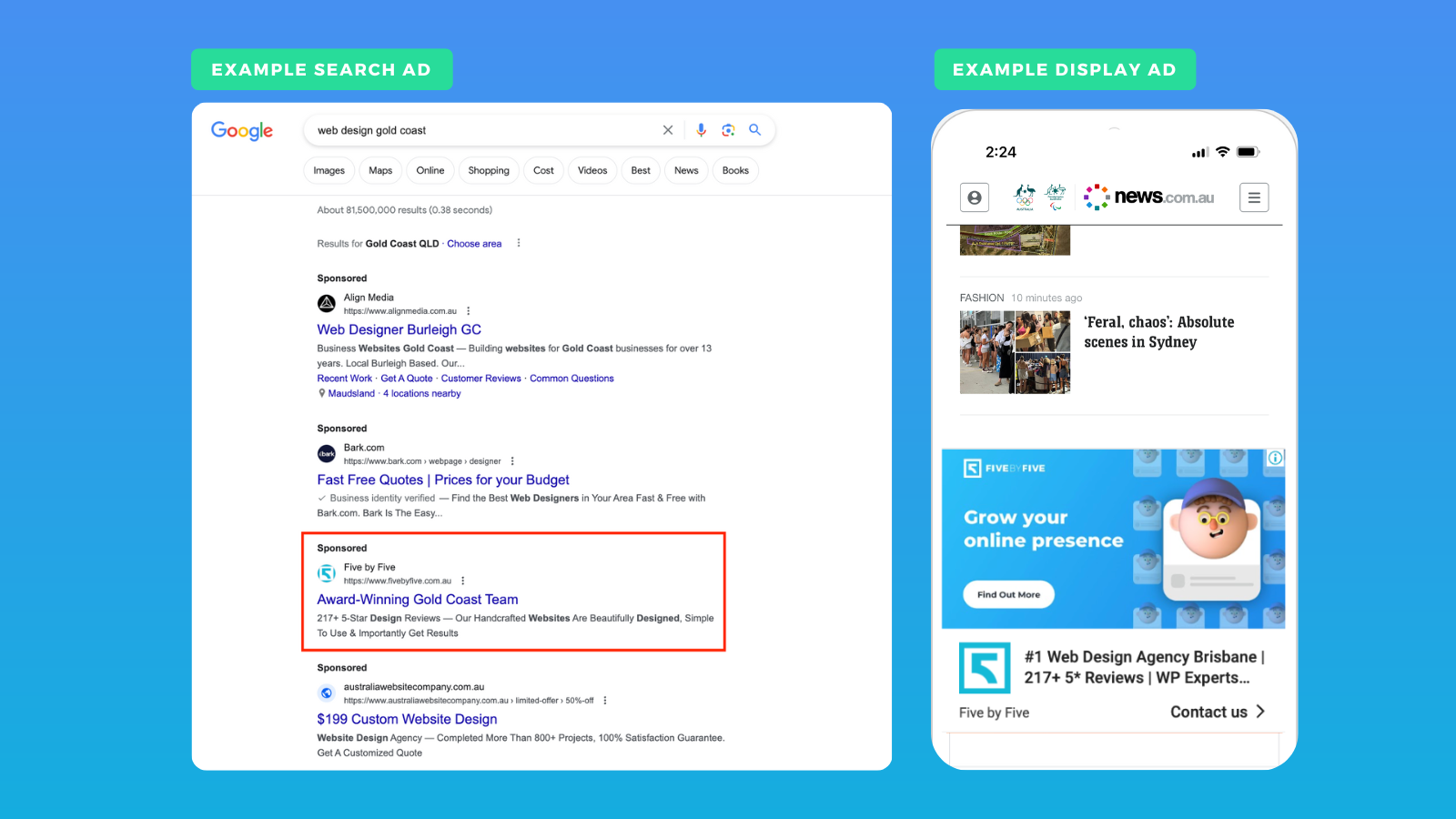The height and width of the screenshot is (819, 1456).
Task: Open Fast Free Quotes Bark.com ad
Action: (x=443, y=480)
